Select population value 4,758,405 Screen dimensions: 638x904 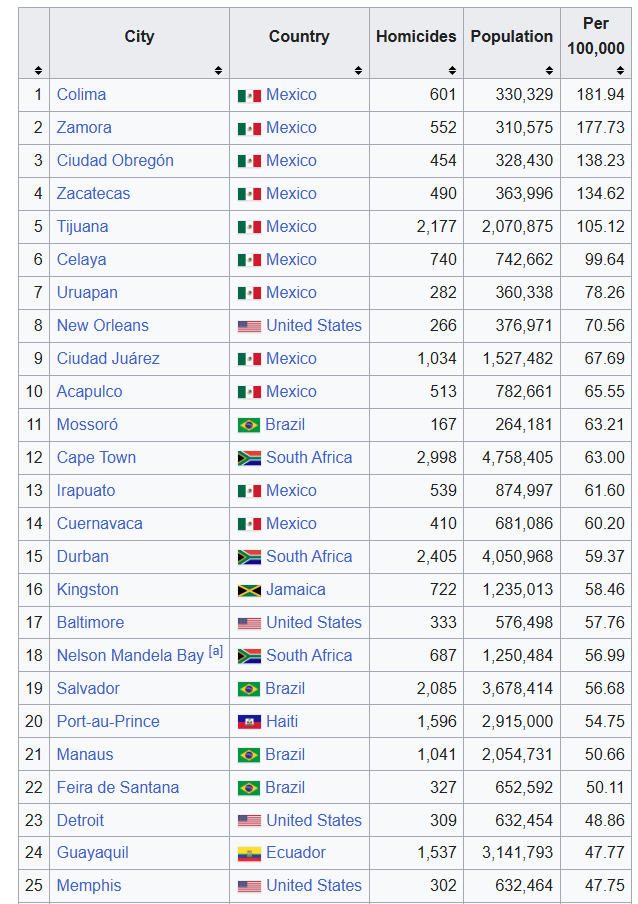(x=518, y=458)
